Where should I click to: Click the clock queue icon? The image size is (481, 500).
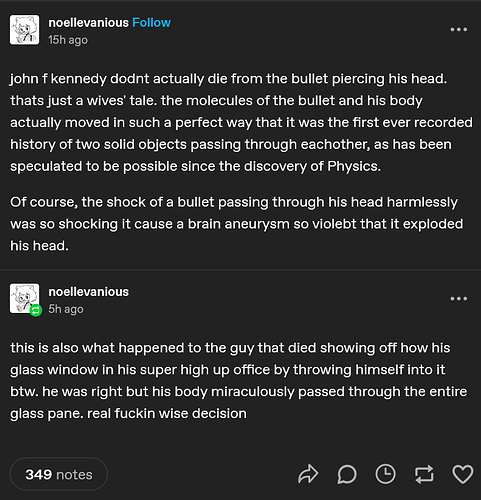pos(385,474)
